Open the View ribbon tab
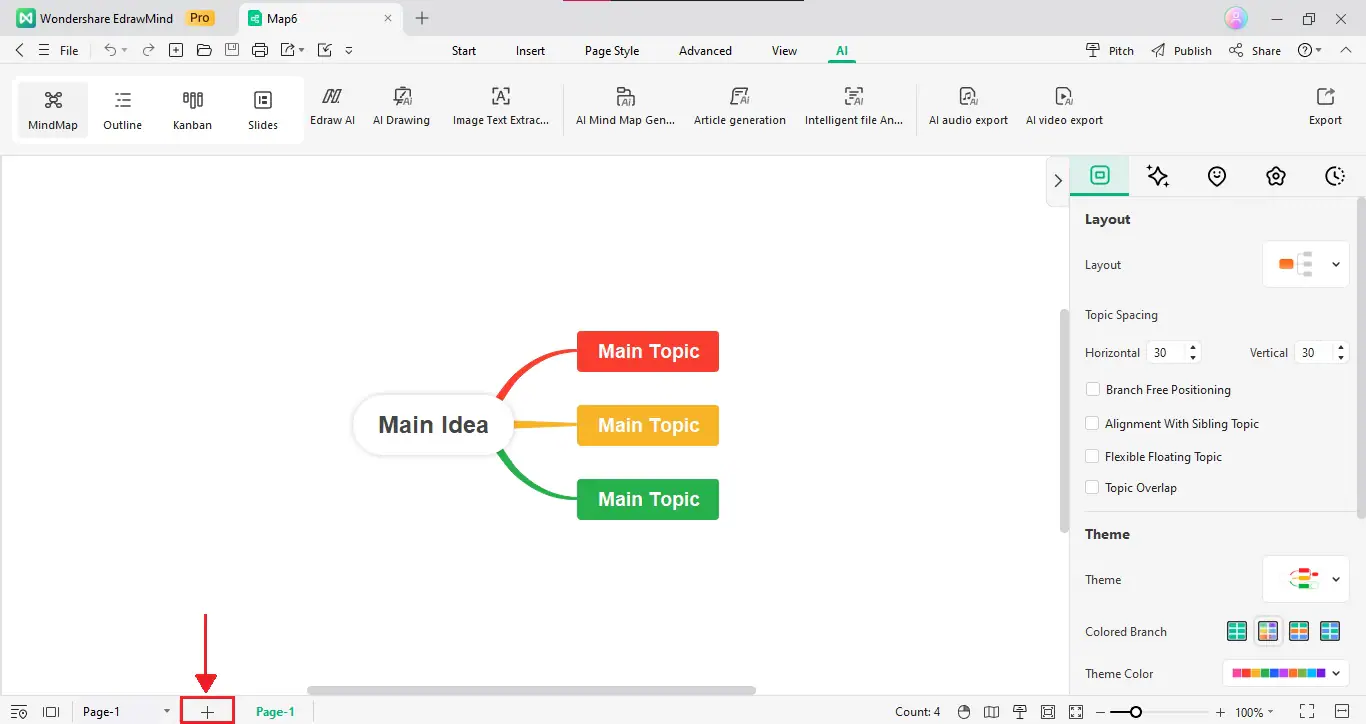Viewport: 1366px width, 724px height. (x=785, y=51)
